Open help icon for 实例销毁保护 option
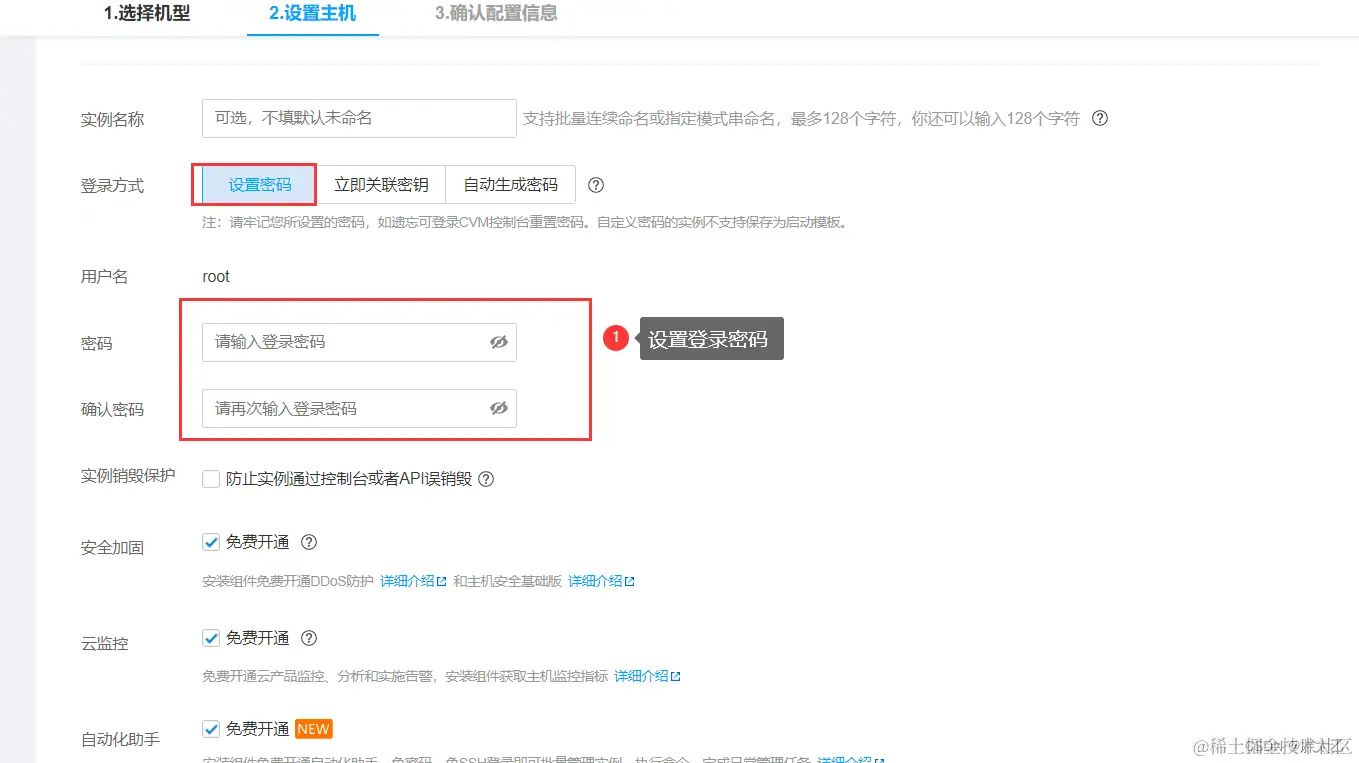 click(486, 479)
